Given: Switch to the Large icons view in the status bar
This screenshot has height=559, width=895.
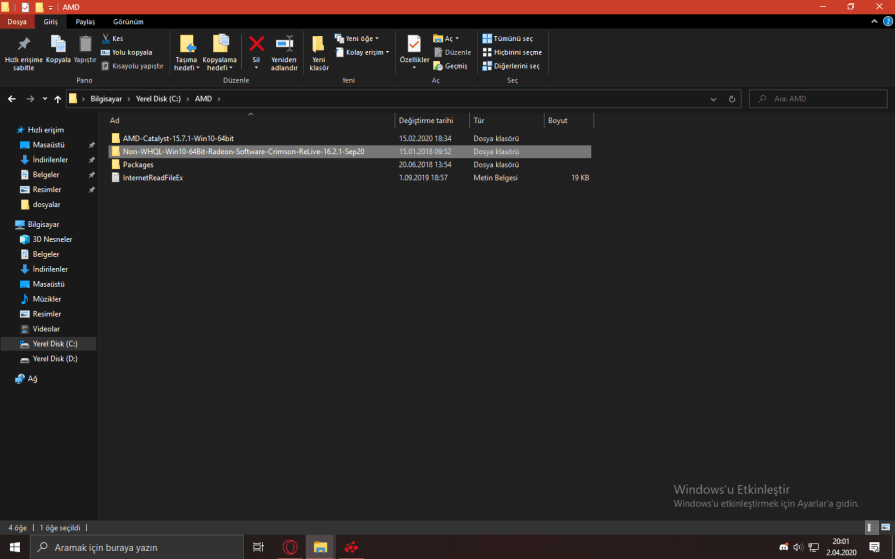Looking at the screenshot, I should 885,528.
